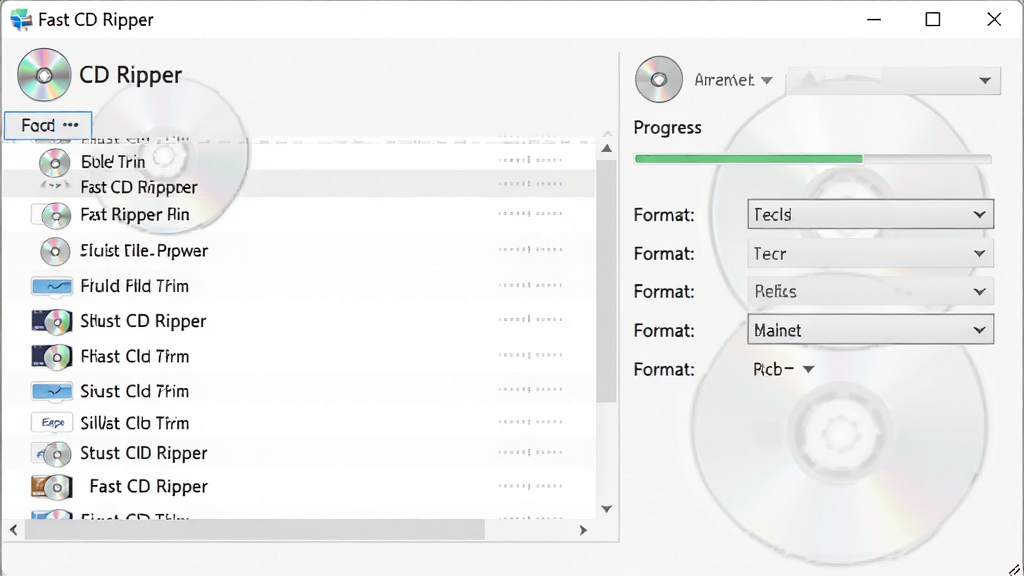Image resolution: width=1024 pixels, height=576 pixels.
Task: Select the Siust Cld Trim entry
Action: pos(299,391)
